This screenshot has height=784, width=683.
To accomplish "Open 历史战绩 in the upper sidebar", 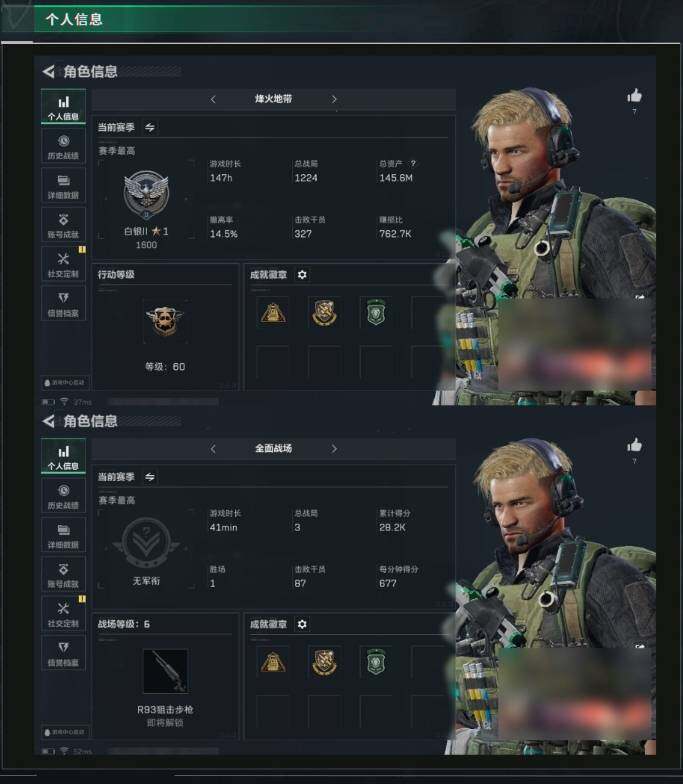I will pos(64,146).
